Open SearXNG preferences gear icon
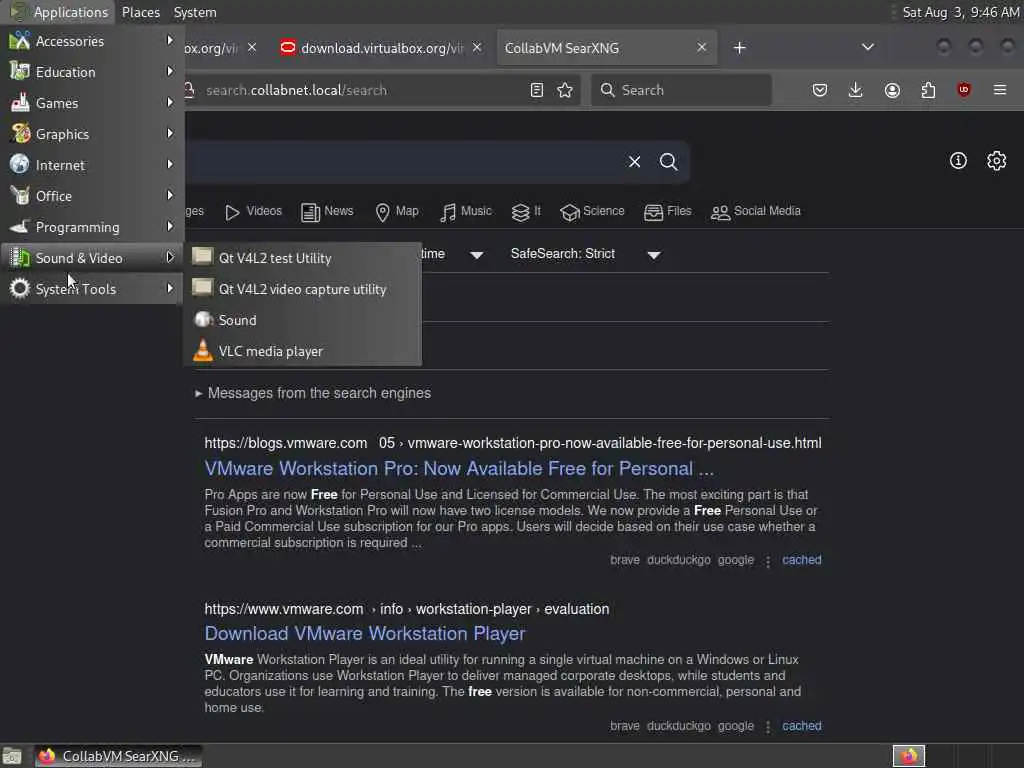1024x768 pixels. coord(997,161)
